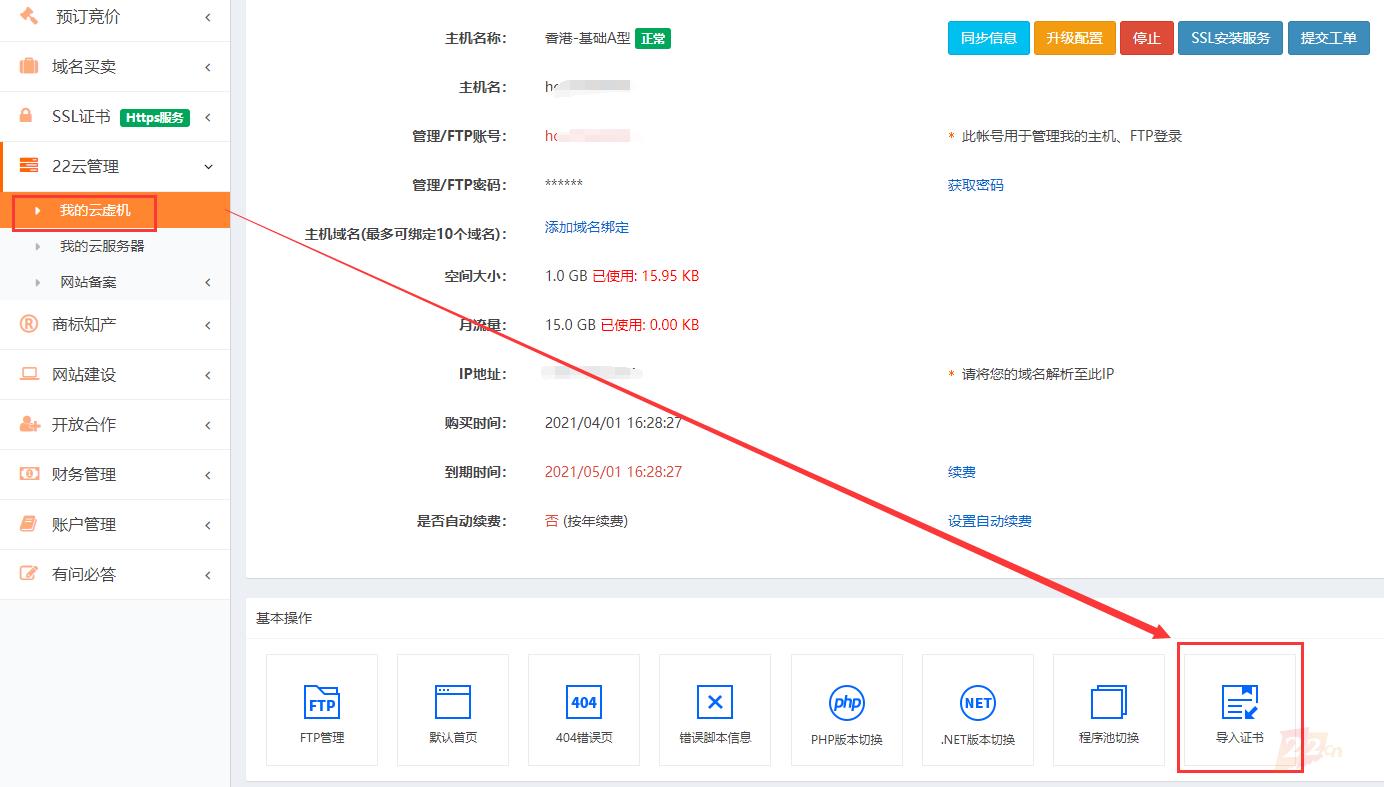Open the 财务管理 menu label
The width and height of the screenshot is (1384, 787).
(84, 475)
